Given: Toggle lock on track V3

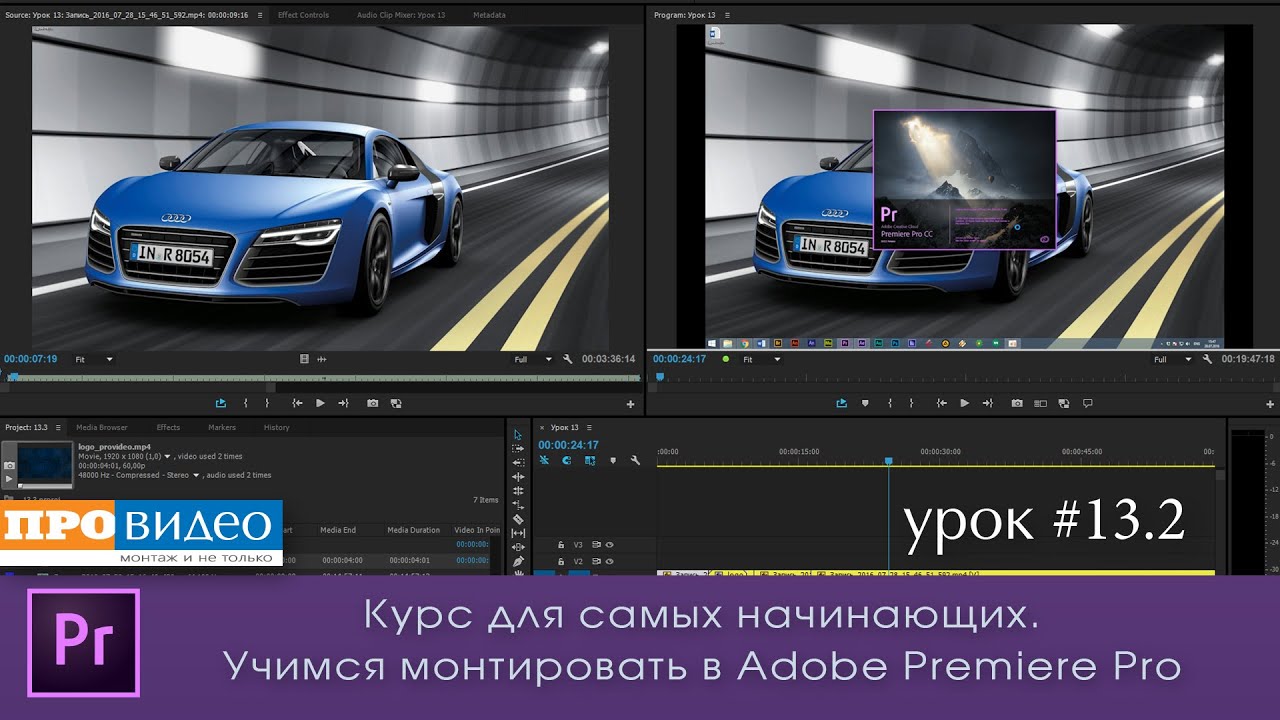Looking at the screenshot, I should click(560, 545).
